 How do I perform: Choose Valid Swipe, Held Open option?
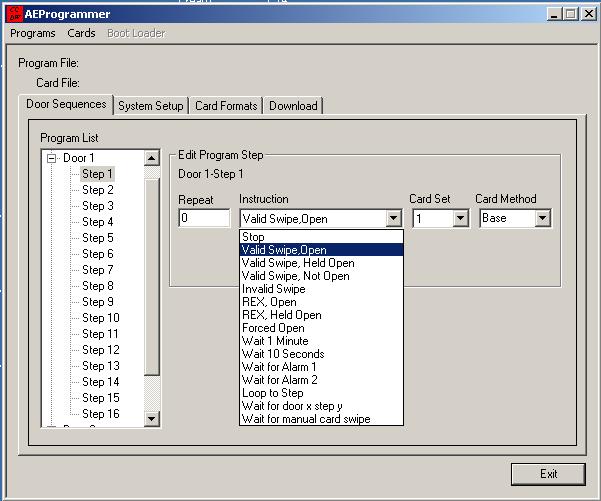point(321,263)
